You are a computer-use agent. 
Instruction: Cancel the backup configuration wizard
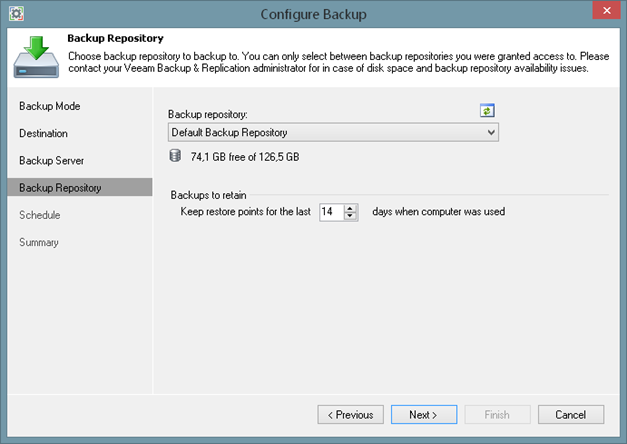click(570, 414)
